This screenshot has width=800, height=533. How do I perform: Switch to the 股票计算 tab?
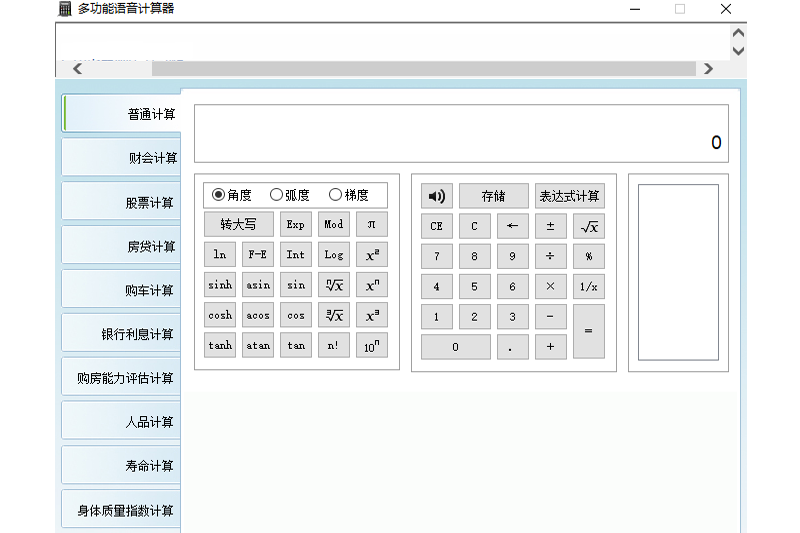click(x=121, y=202)
